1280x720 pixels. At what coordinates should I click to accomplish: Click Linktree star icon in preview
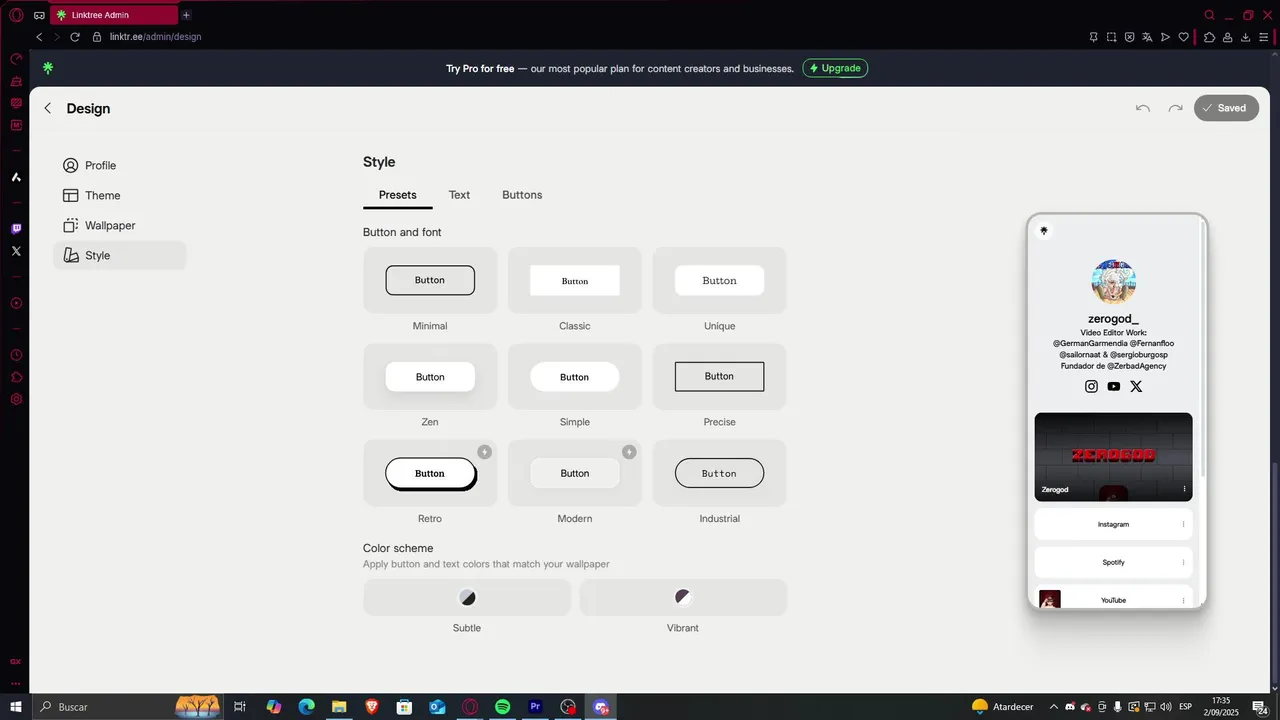coord(1044,231)
